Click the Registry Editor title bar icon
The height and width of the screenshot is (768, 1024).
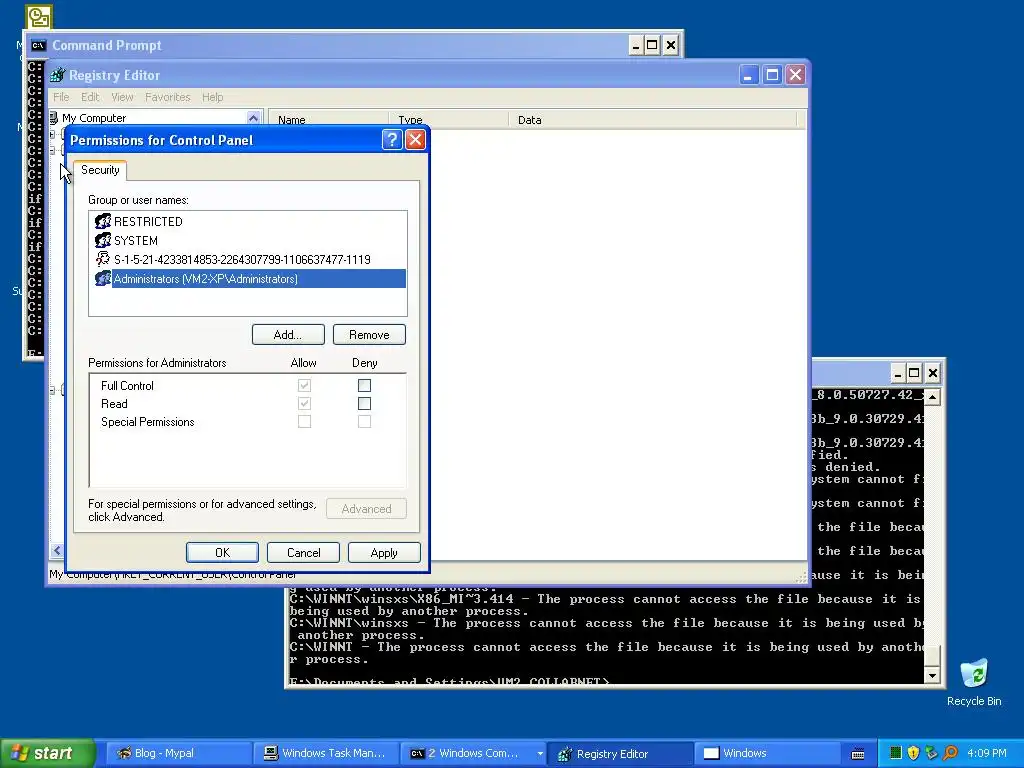pos(57,75)
